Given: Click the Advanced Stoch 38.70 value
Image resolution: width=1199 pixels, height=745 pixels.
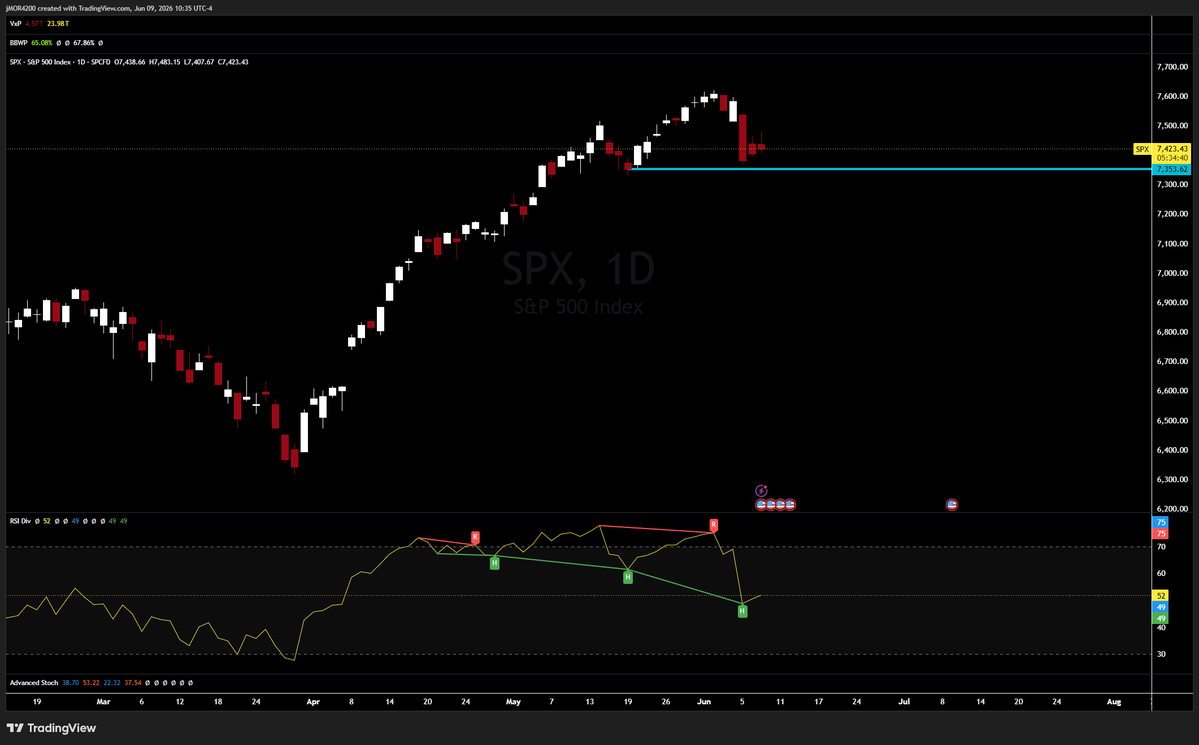Looking at the screenshot, I should click(x=70, y=682).
